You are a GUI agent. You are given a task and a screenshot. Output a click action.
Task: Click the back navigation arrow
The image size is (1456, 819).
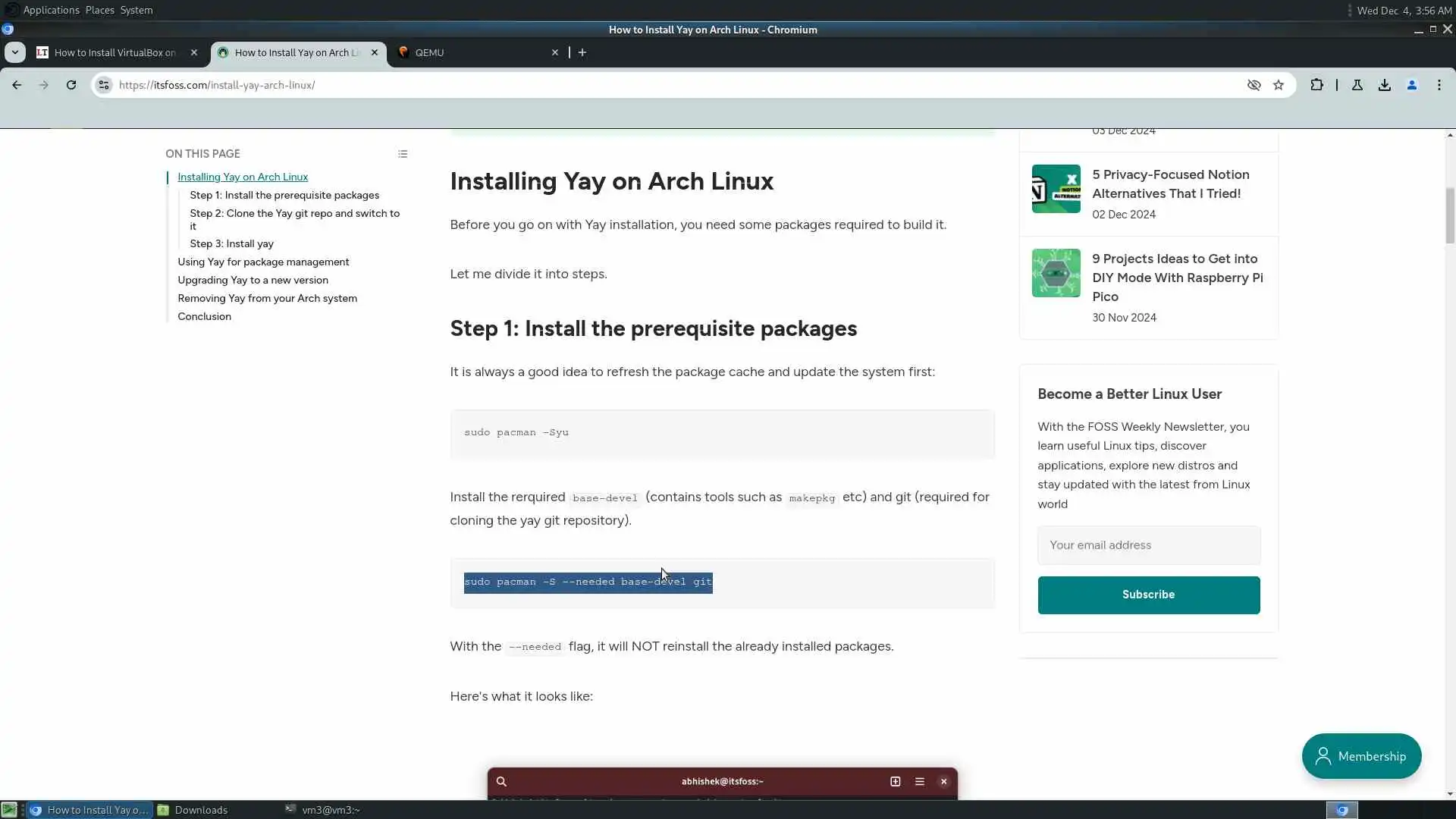click(17, 85)
